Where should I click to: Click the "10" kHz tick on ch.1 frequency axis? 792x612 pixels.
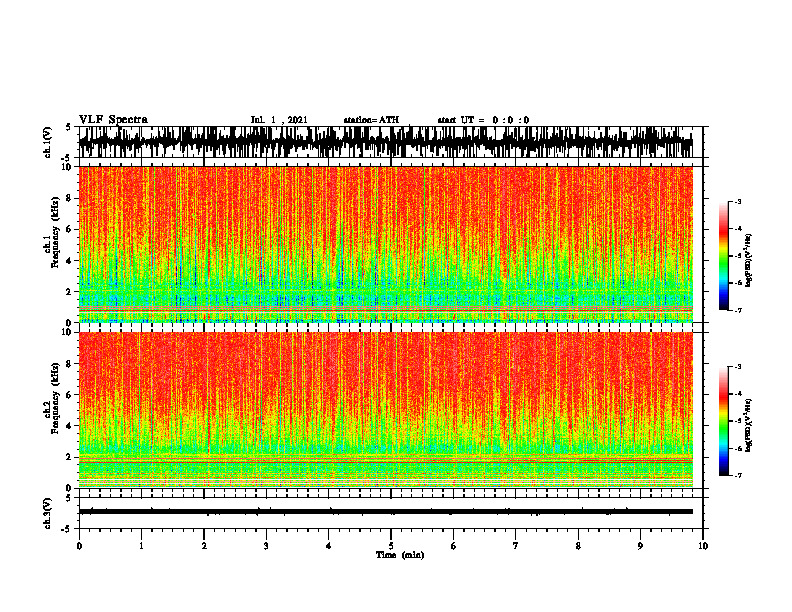click(68, 167)
